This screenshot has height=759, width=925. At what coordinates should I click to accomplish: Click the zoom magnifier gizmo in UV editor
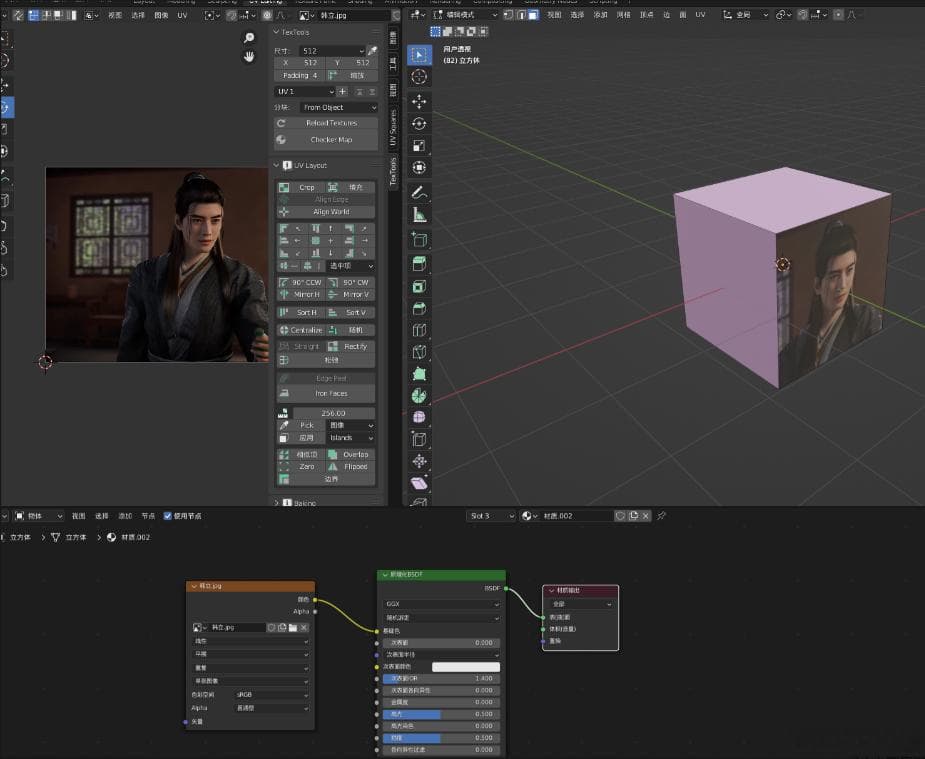249,38
